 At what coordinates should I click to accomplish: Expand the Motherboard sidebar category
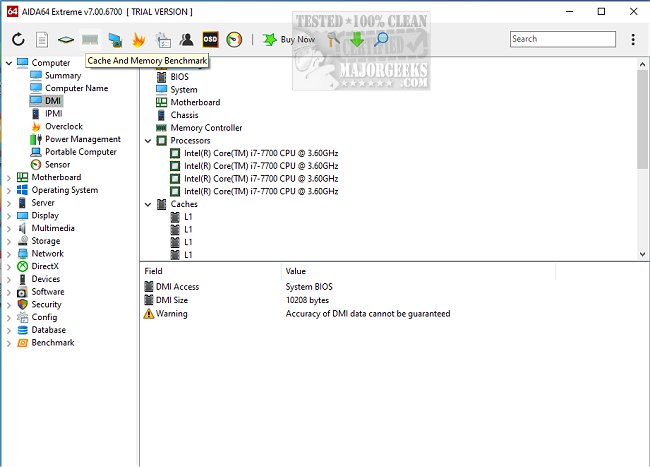coord(9,178)
